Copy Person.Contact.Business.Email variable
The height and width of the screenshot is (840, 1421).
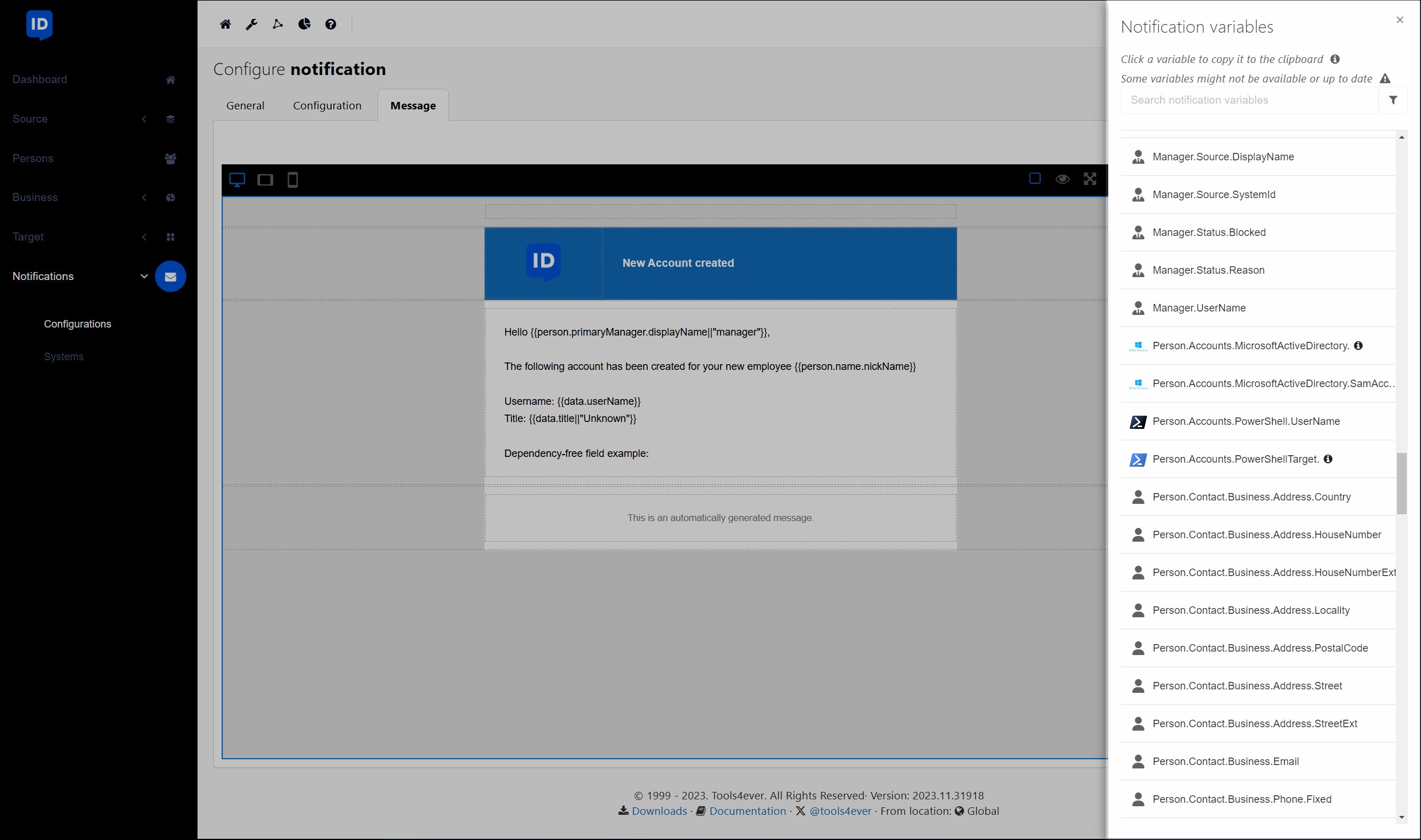click(1258, 762)
